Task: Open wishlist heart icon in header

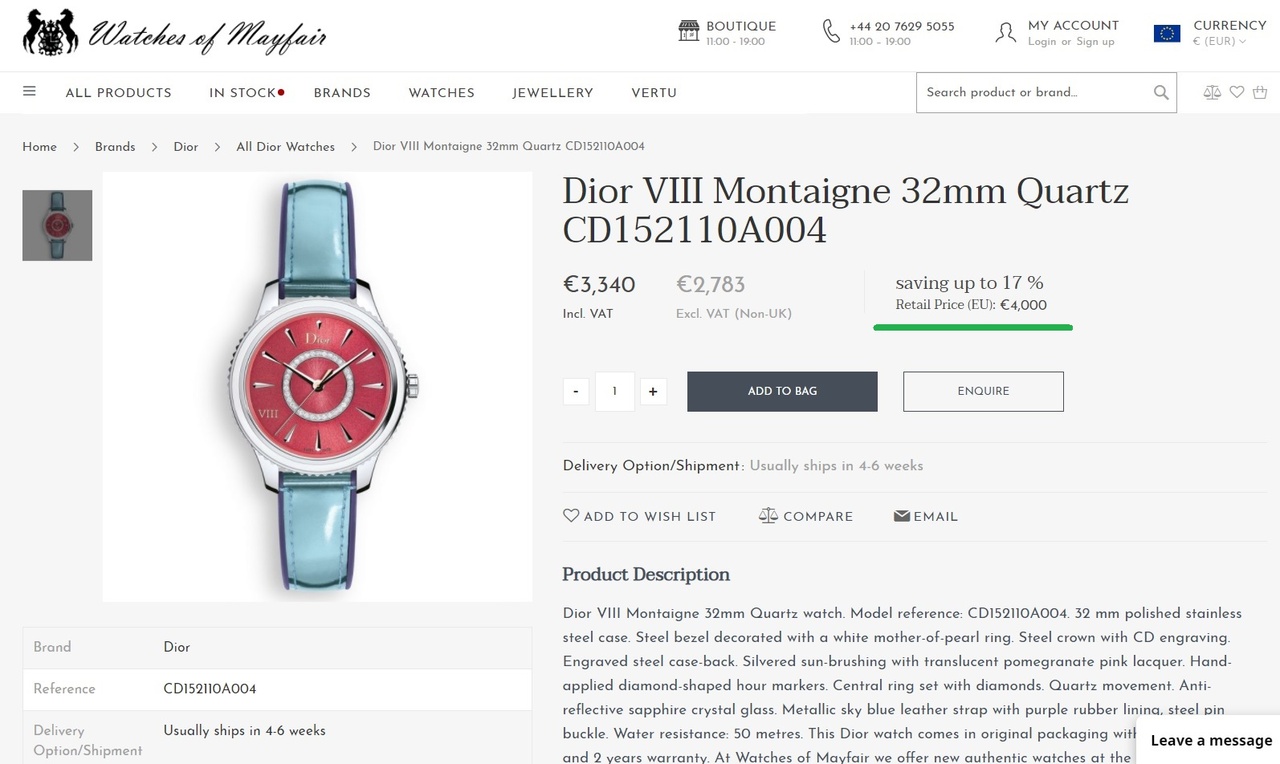Action: coord(1237,92)
